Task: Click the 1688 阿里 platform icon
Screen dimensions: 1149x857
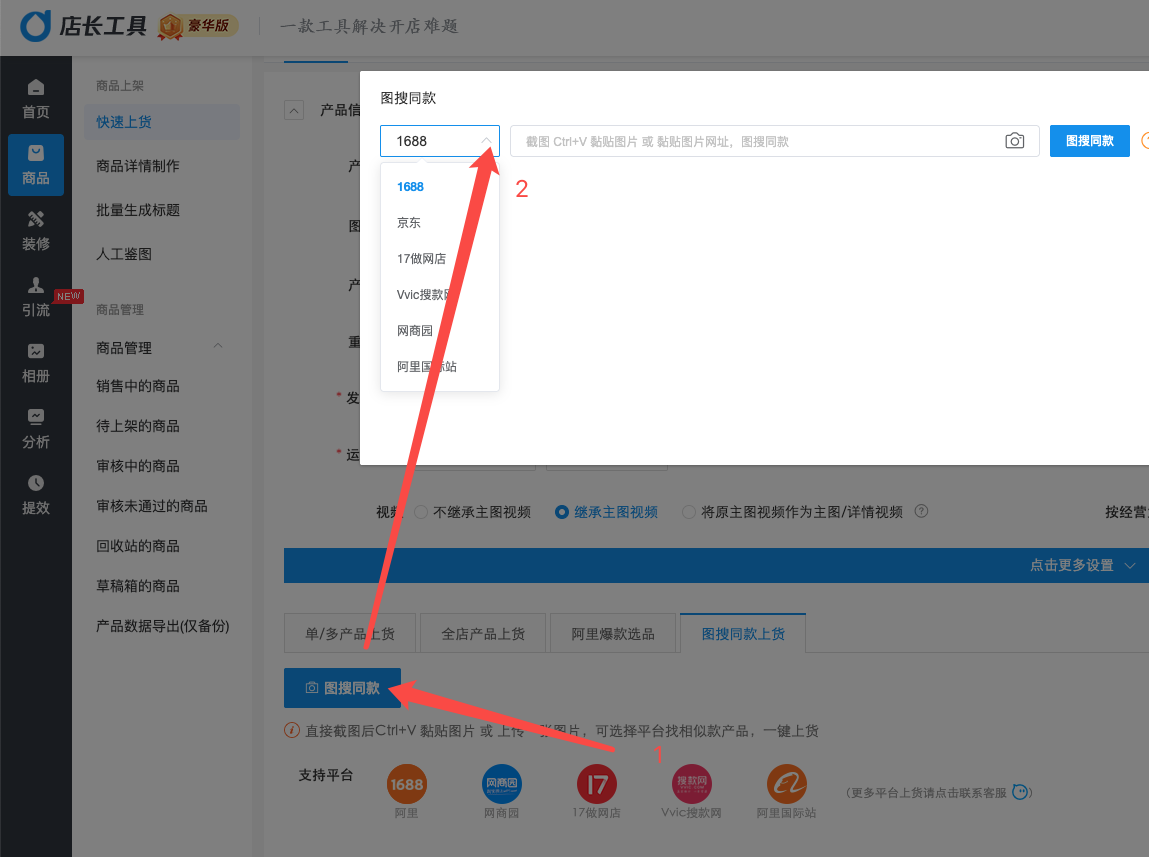Action: (x=407, y=784)
